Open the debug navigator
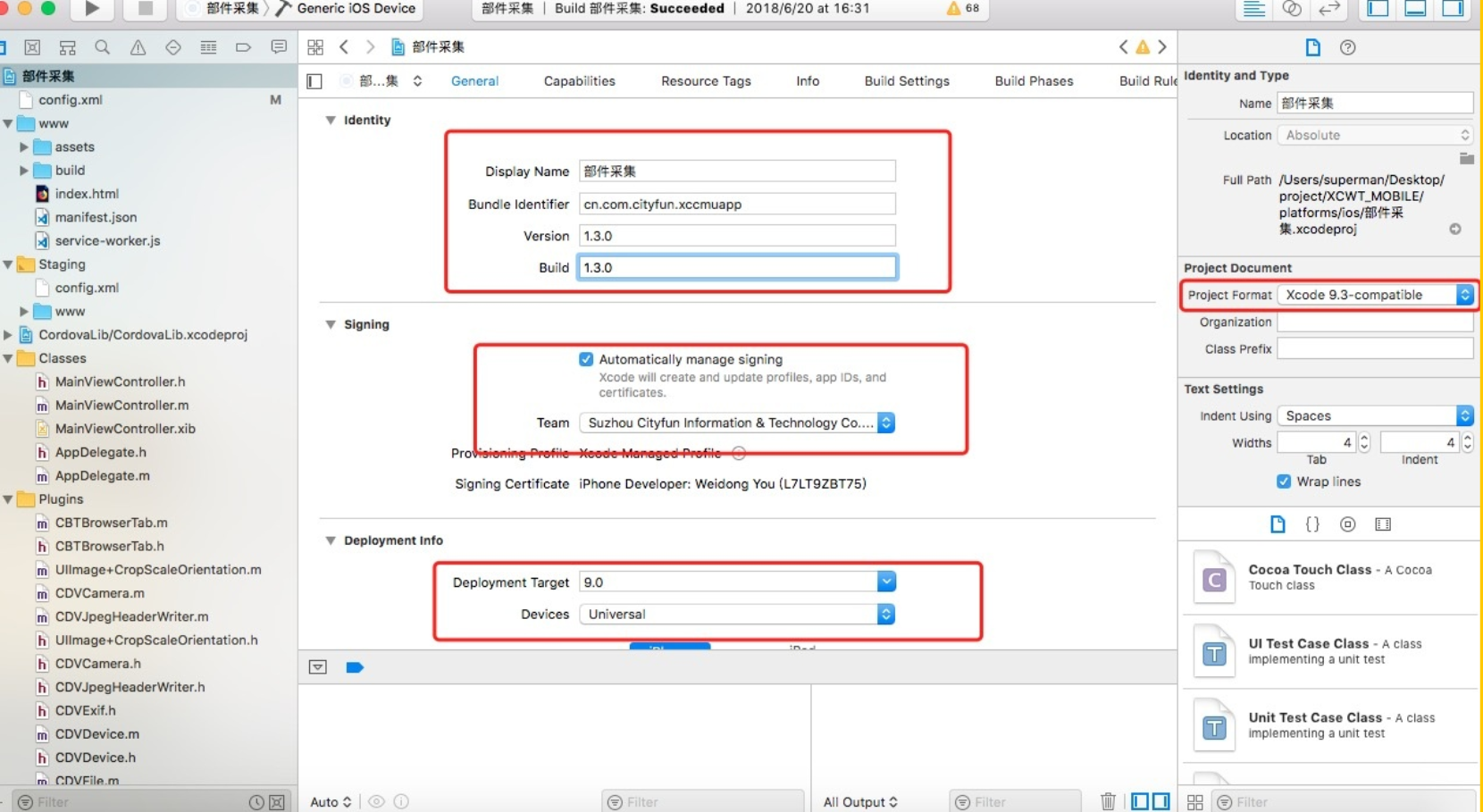Screen dimensions: 1483x812 pos(208,47)
